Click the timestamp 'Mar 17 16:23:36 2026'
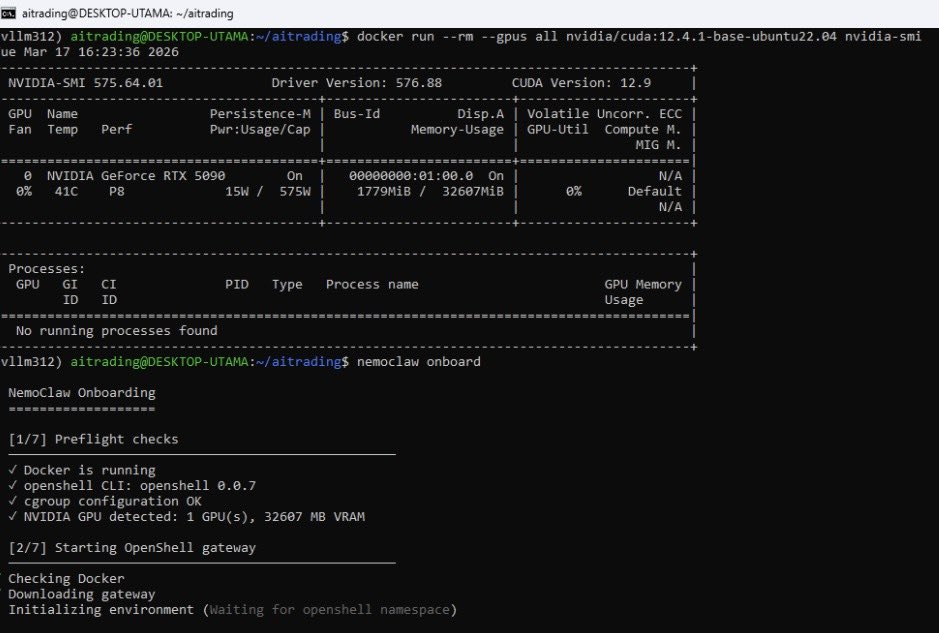This screenshot has height=633, width=939. pyautogui.click(x=101, y=52)
